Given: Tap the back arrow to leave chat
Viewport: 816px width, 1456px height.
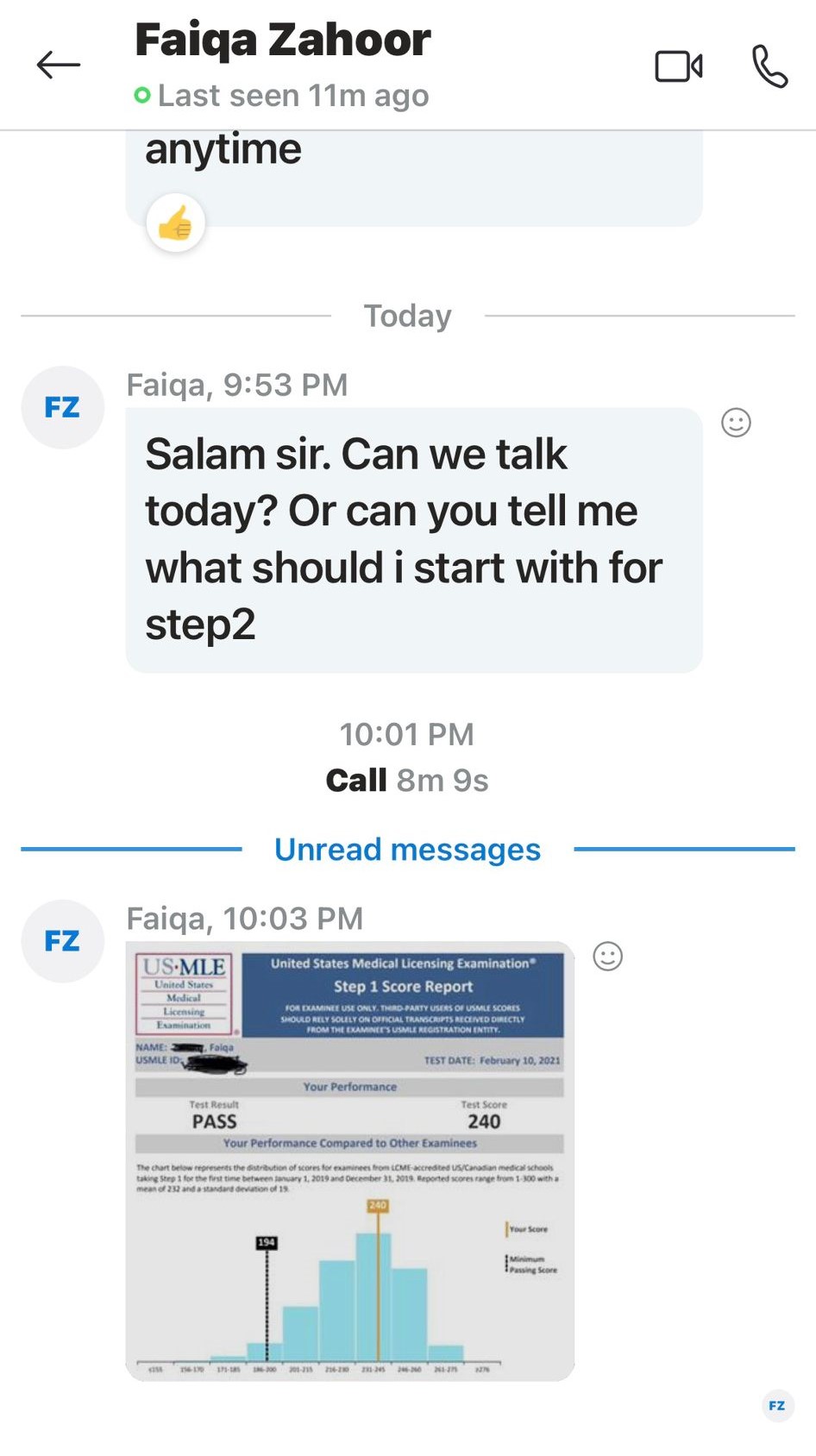Looking at the screenshot, I should (x=59, y=65).
